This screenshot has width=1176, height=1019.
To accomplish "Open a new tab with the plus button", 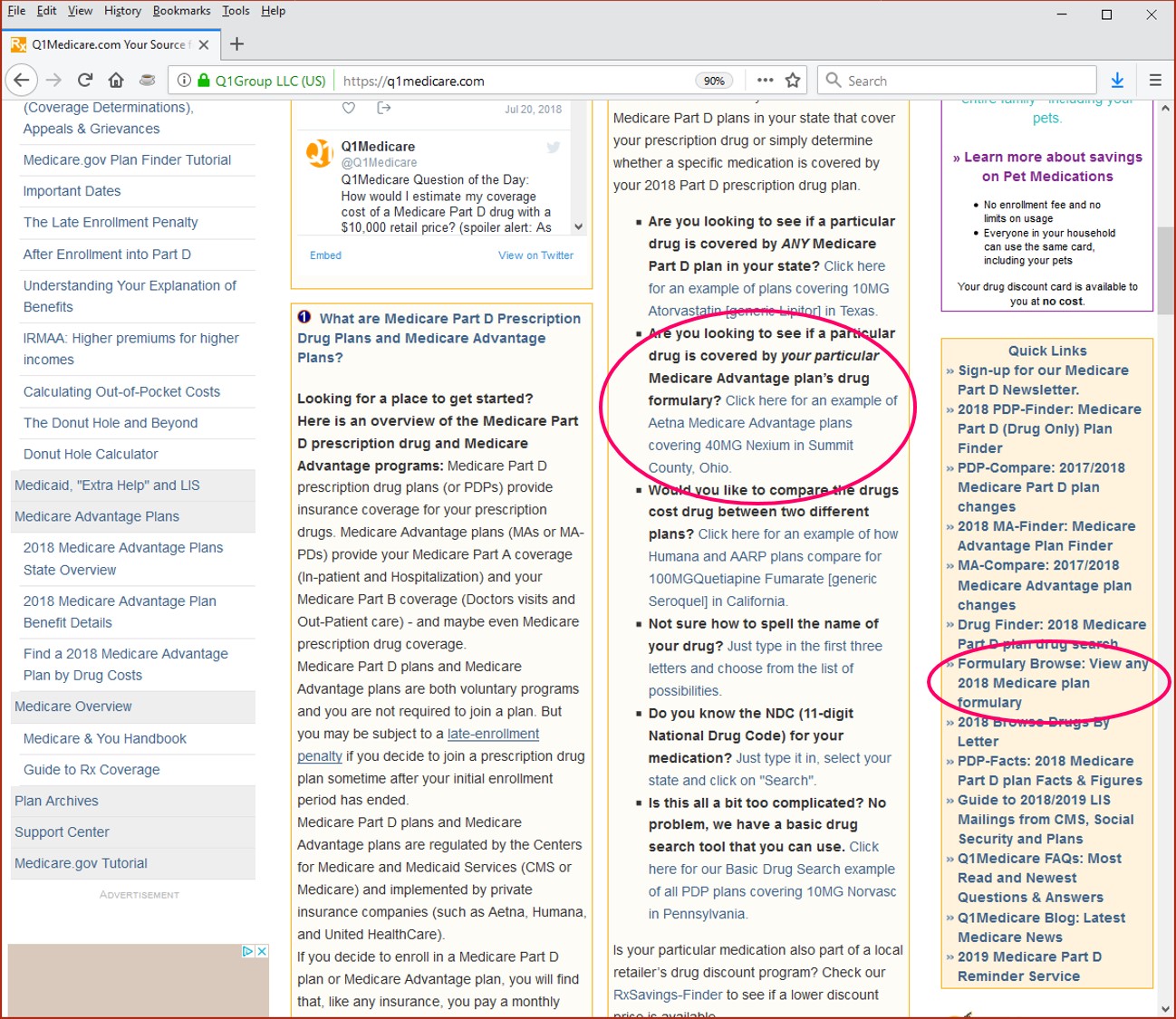I will coord(236,44).
